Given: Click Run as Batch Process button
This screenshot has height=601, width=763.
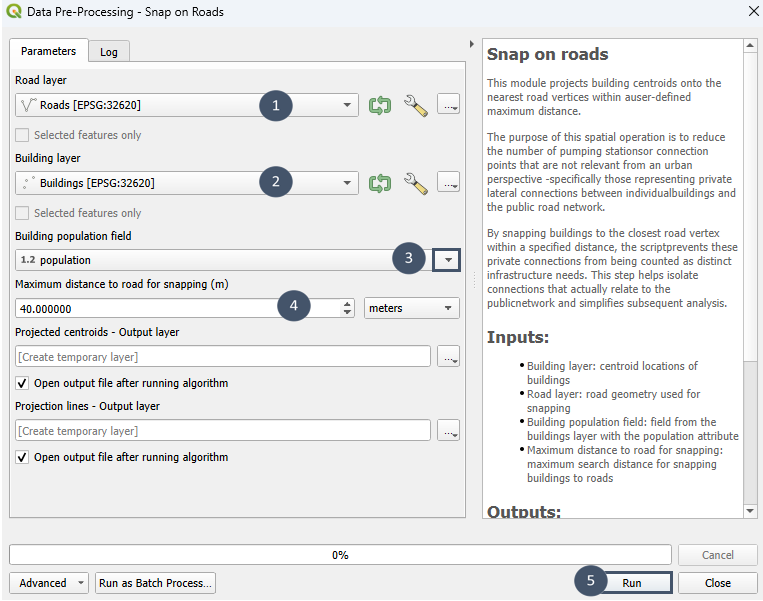Looking at the screenshot, I should pyautogui.click(x=155, y=583).
